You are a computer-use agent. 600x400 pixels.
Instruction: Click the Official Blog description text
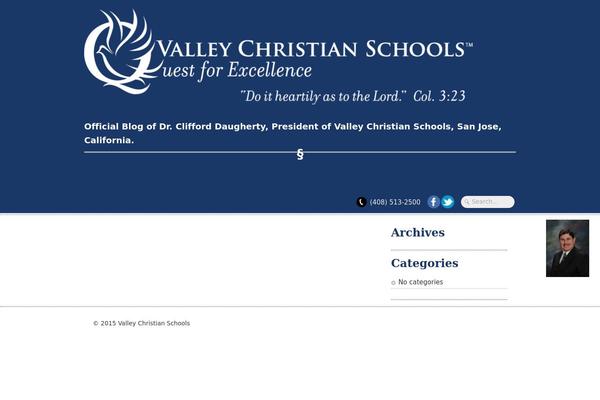[x=293, y=133]
